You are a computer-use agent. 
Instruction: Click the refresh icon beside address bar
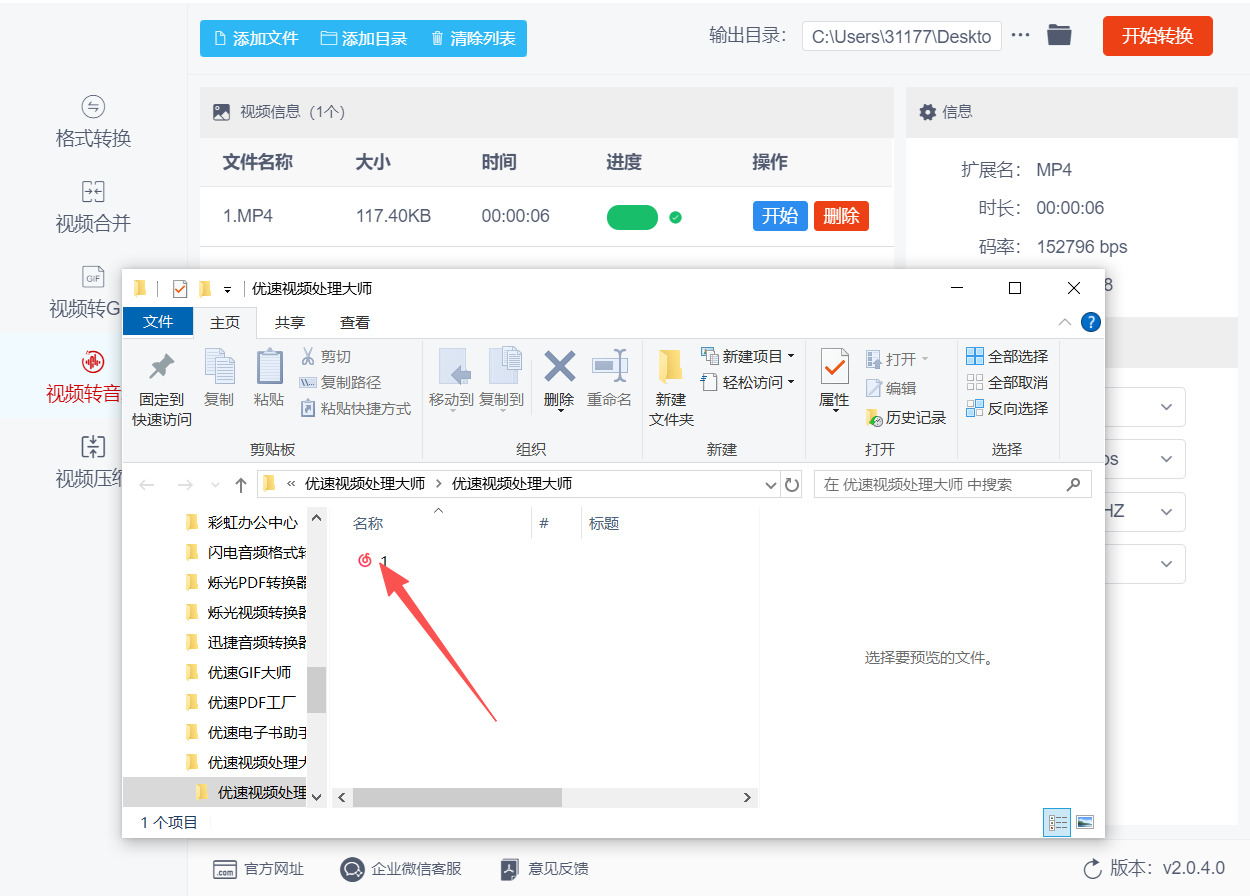point(792,485)
